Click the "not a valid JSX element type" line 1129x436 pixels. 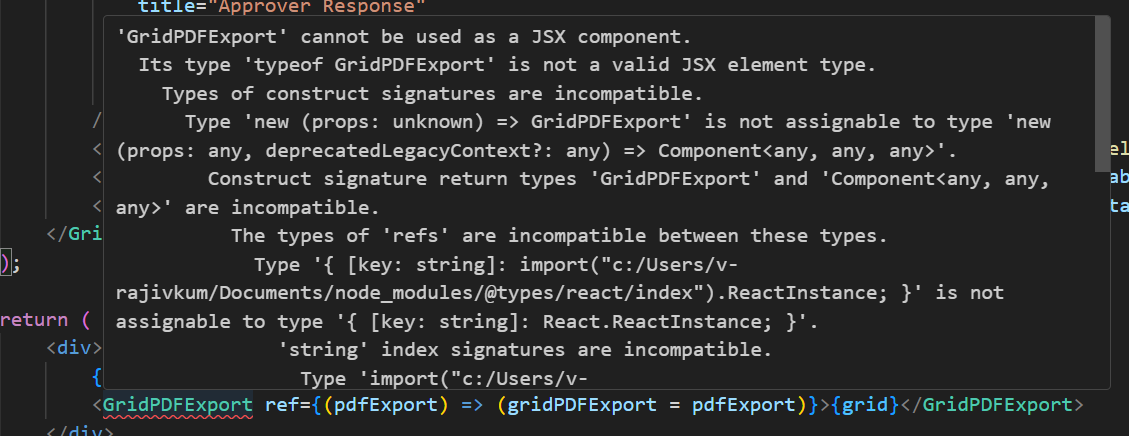coord(507,67)
